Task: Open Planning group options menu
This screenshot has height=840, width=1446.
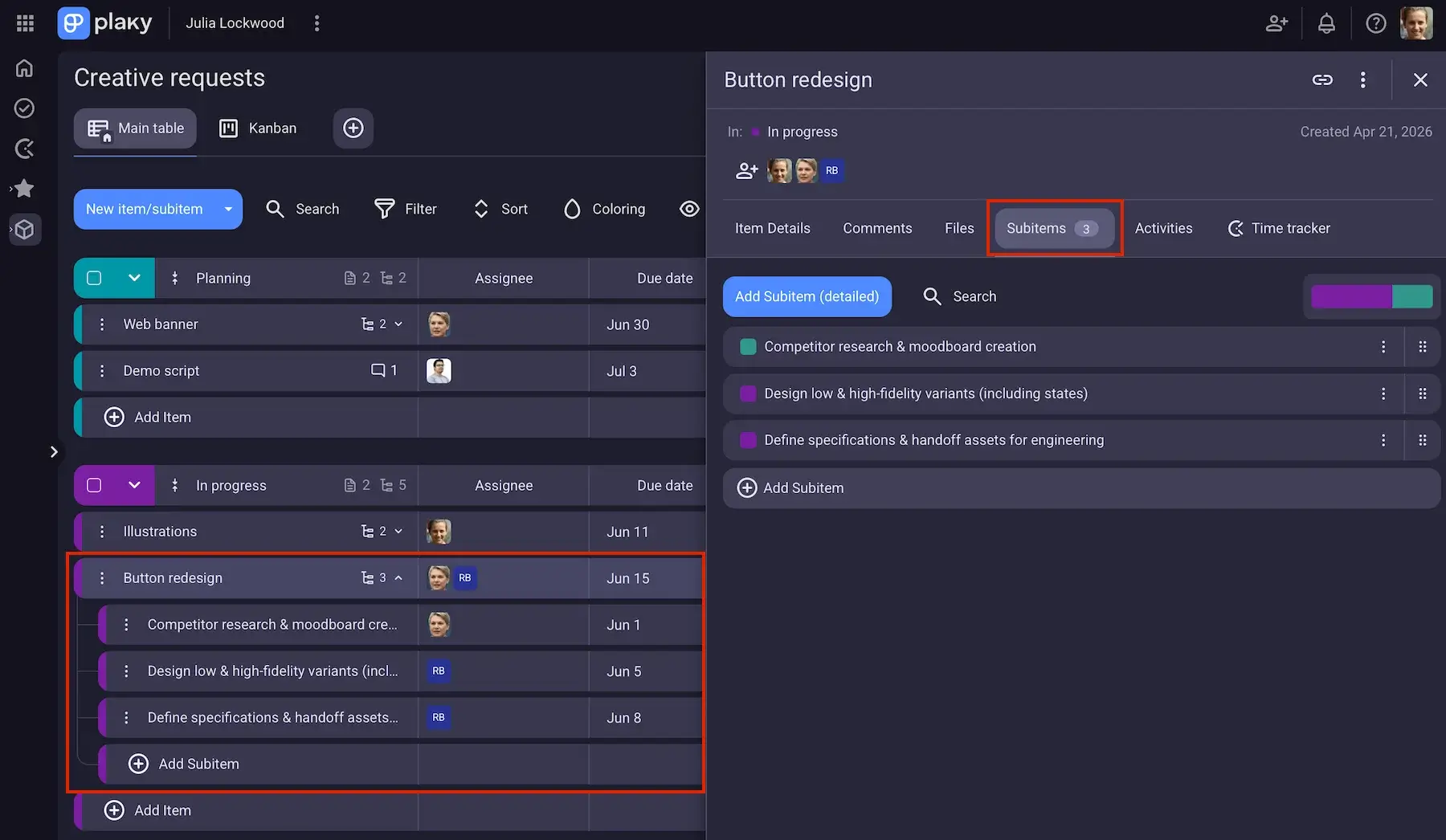Action: click(174, 278)
